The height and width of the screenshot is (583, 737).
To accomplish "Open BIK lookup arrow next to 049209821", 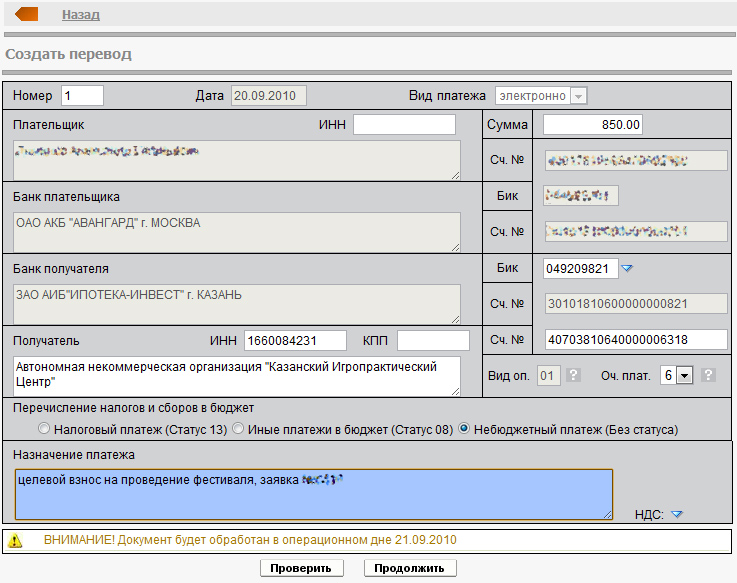I will coord(627,268).
